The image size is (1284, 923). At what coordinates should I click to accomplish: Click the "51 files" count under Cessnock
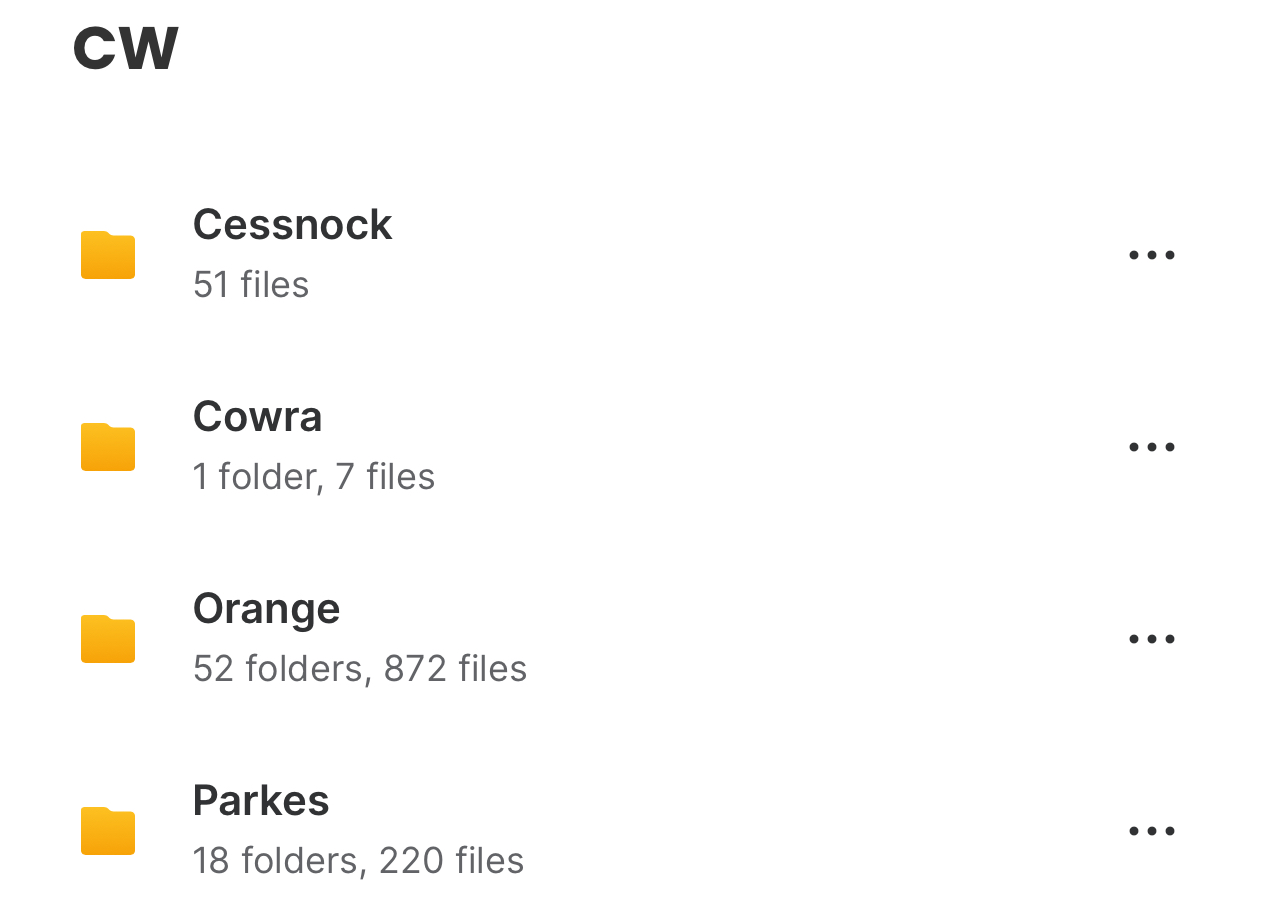(x=251, y=285)
